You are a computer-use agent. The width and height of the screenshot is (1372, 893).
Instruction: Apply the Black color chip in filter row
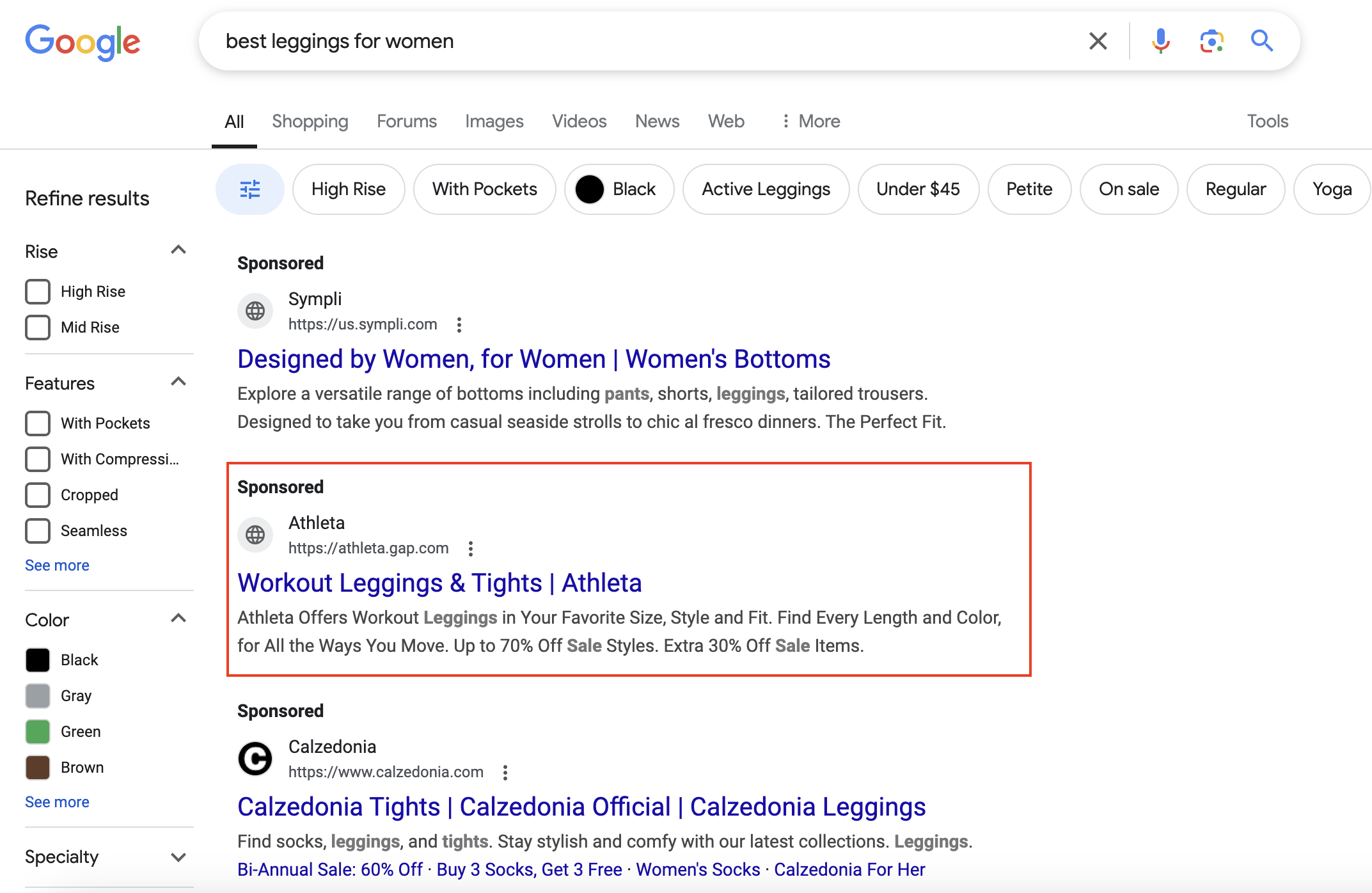619,189
